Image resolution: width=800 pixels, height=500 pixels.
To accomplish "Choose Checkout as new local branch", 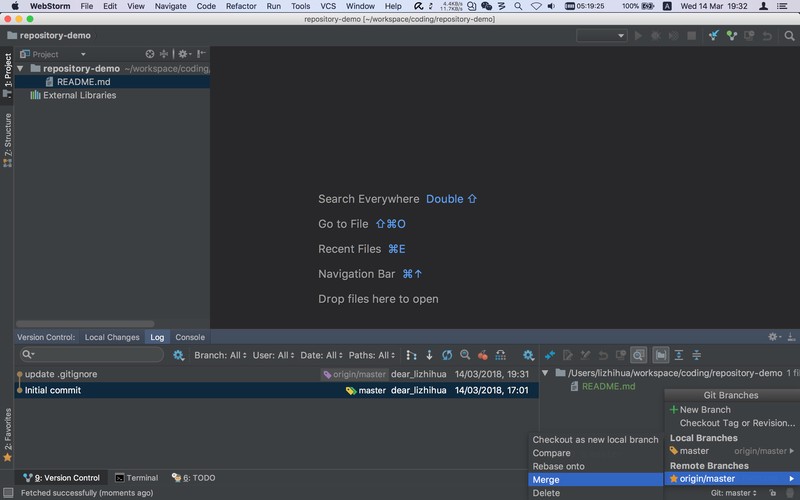I will point(595,440).
